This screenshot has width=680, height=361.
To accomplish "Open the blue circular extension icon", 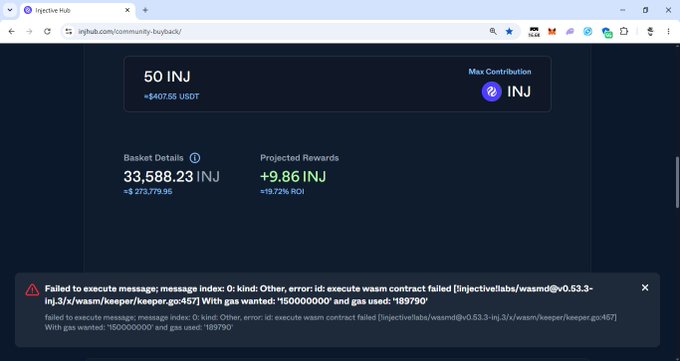I will click(x=588, y=31).
